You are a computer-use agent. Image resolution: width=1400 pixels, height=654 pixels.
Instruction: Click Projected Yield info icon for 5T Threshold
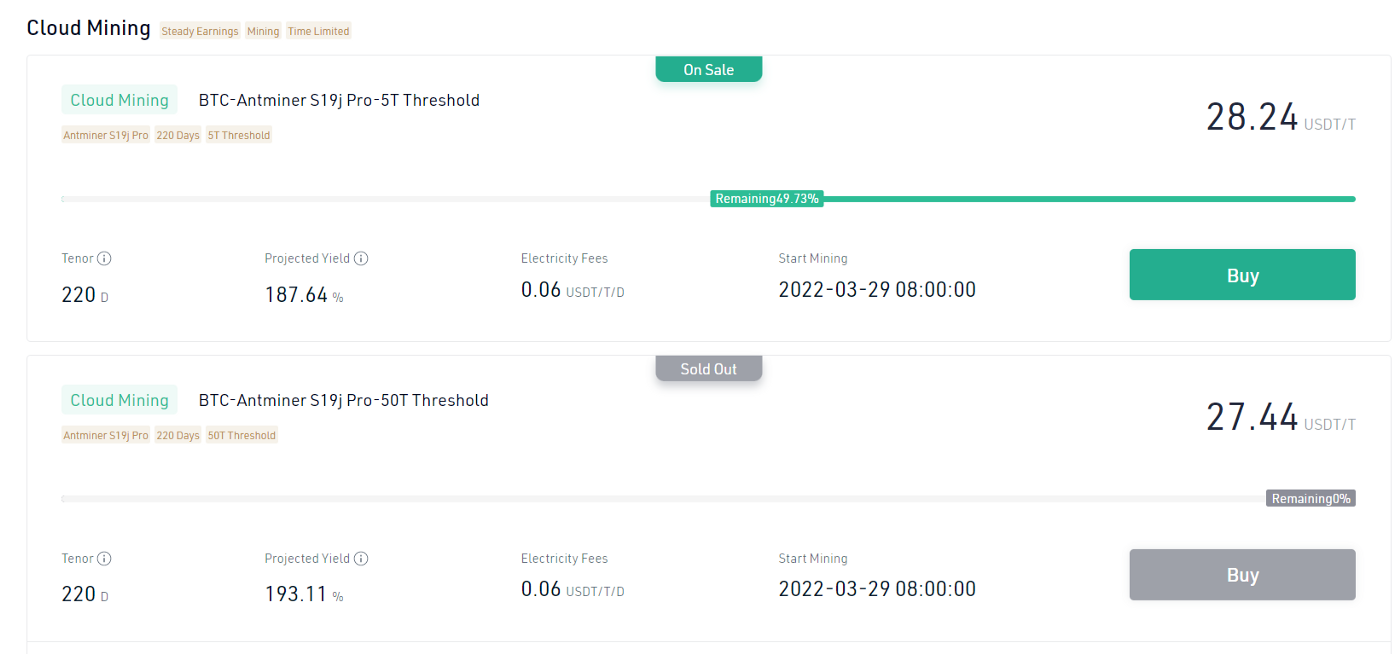361,258
